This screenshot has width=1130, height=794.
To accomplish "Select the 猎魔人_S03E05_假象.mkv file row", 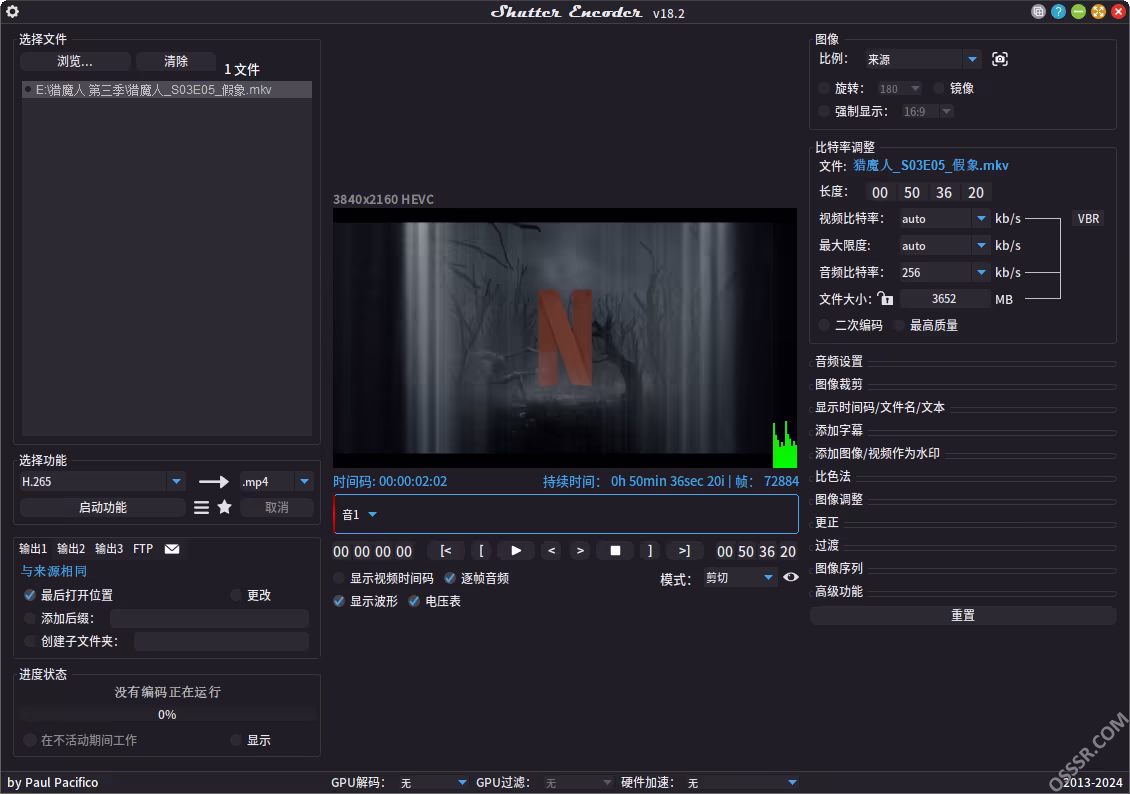I will [166, 89].
